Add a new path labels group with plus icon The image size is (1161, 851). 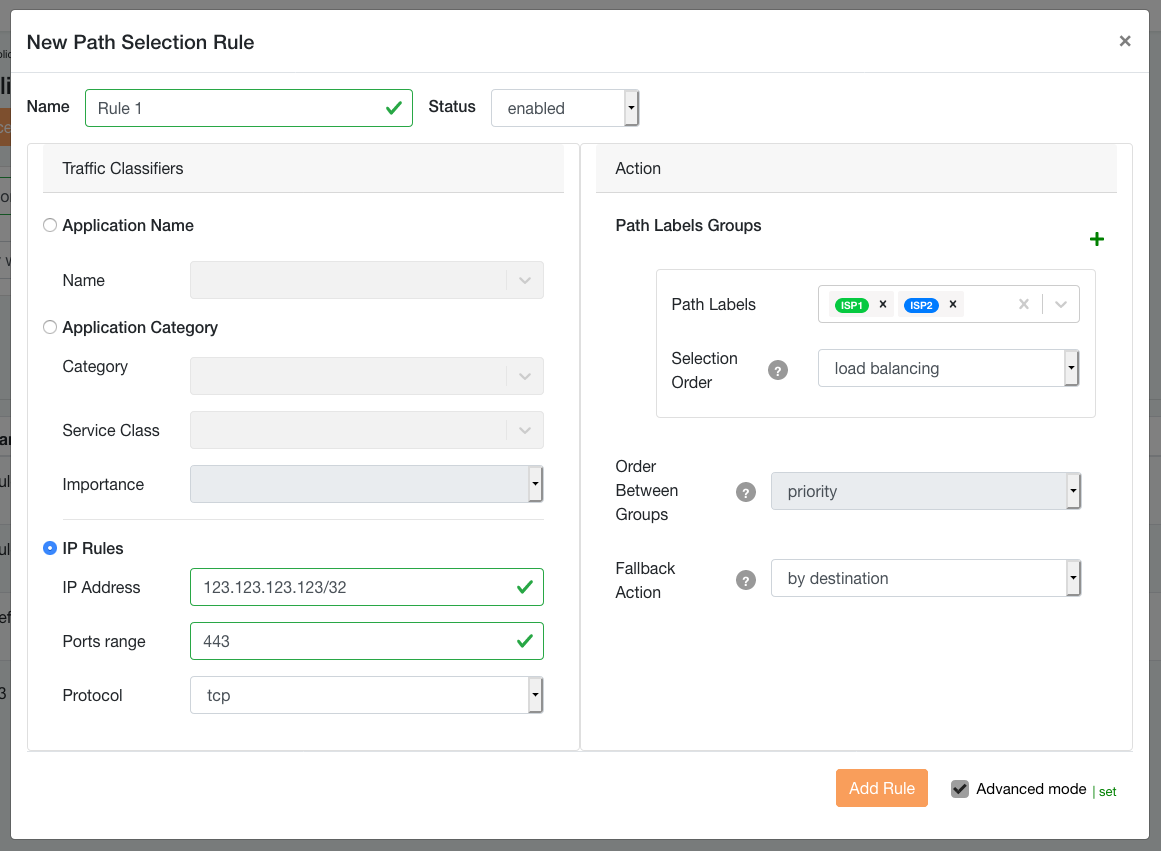point(1096,239)
